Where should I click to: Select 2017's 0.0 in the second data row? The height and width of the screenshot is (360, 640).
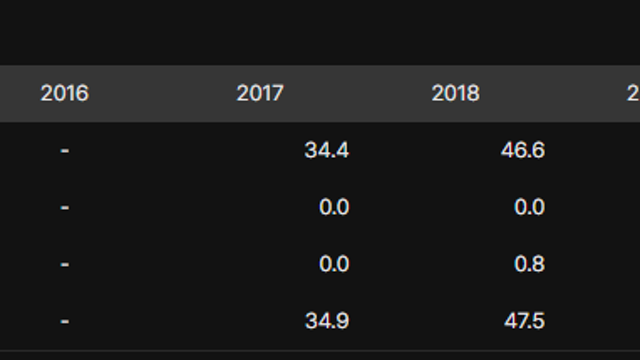(x=334, y=207)
